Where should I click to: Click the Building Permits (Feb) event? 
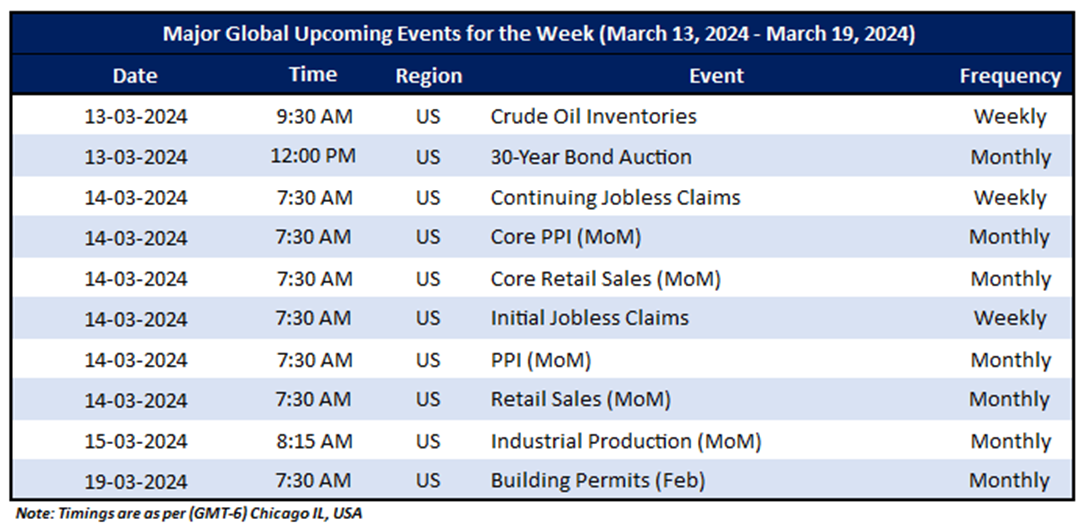coord(597,481)
